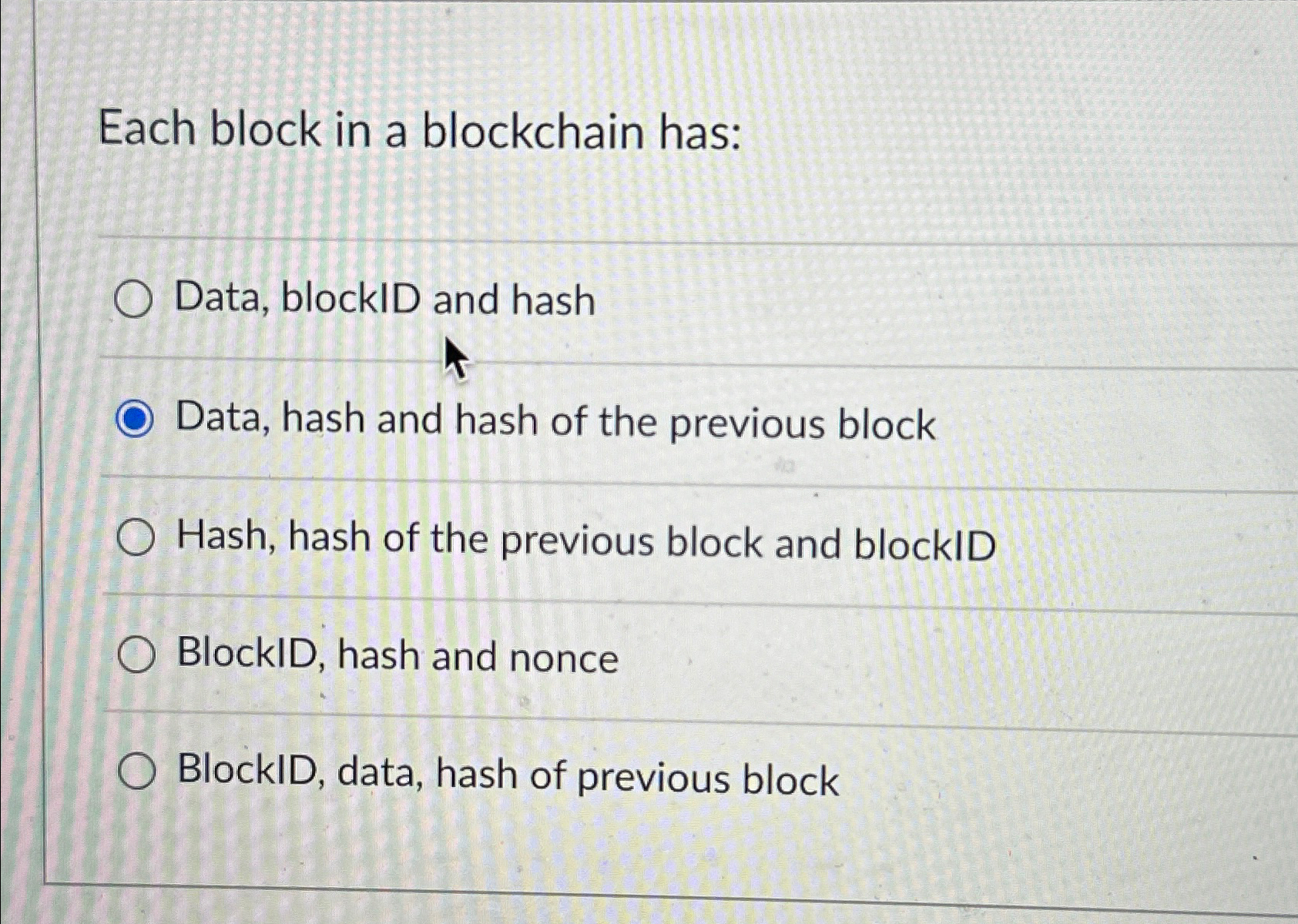Click the answer text 'Data, blockID and hash'
The image size is (1298, 924).
coord(383,300)
